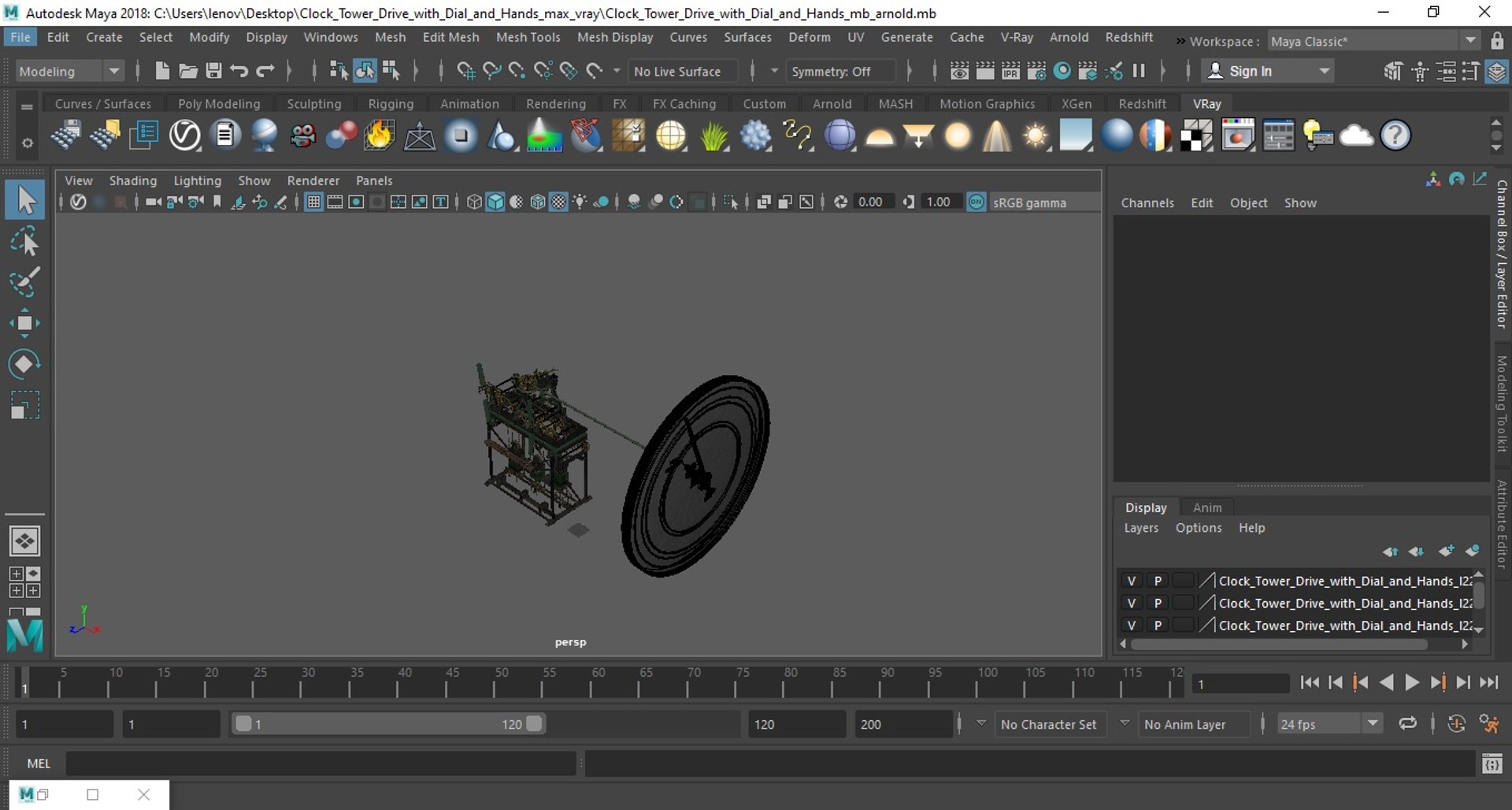Screen dimensions: 1512x810
Task: Activate the Move tool
Action: point(25,323)
